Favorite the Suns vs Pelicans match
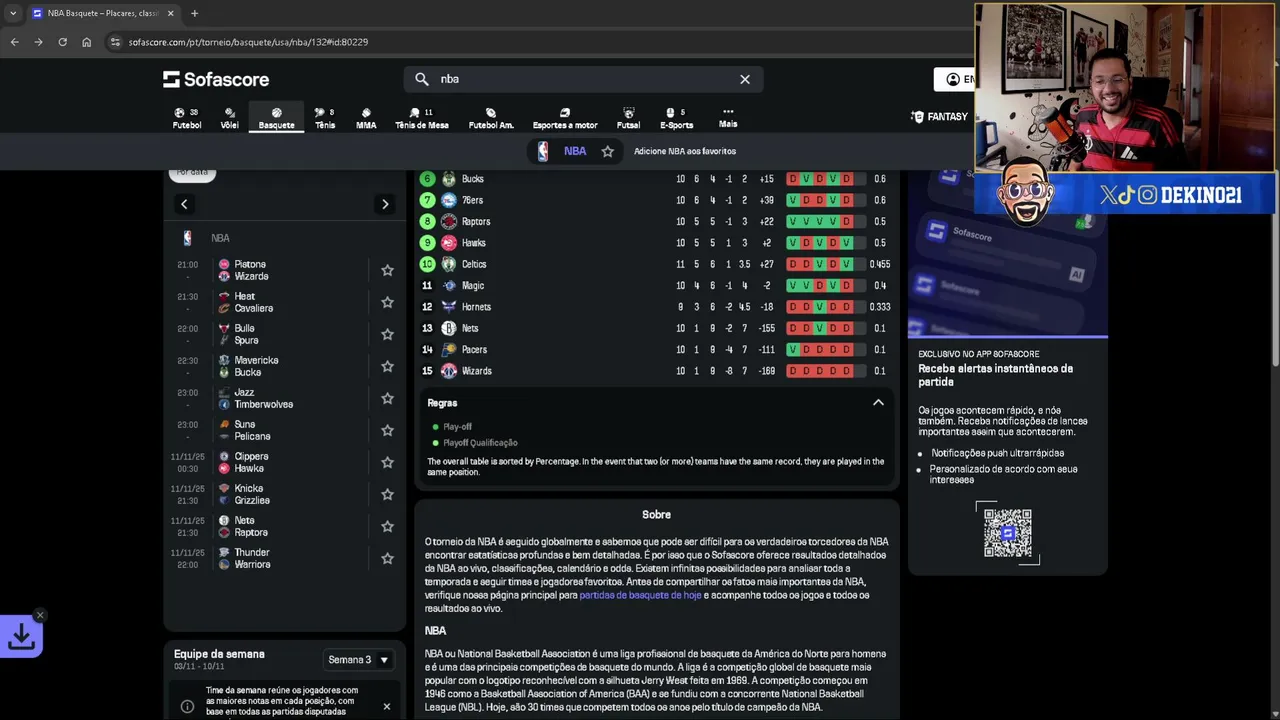 tap(387, 430)
